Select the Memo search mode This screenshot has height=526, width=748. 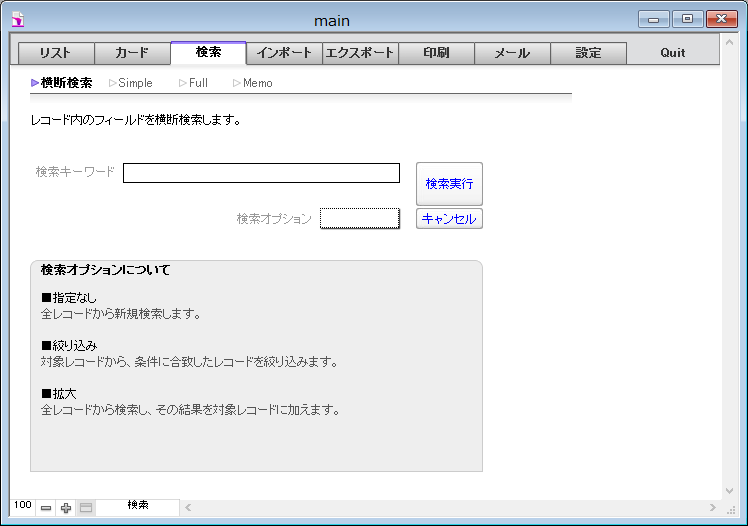(x=253, y=83)
